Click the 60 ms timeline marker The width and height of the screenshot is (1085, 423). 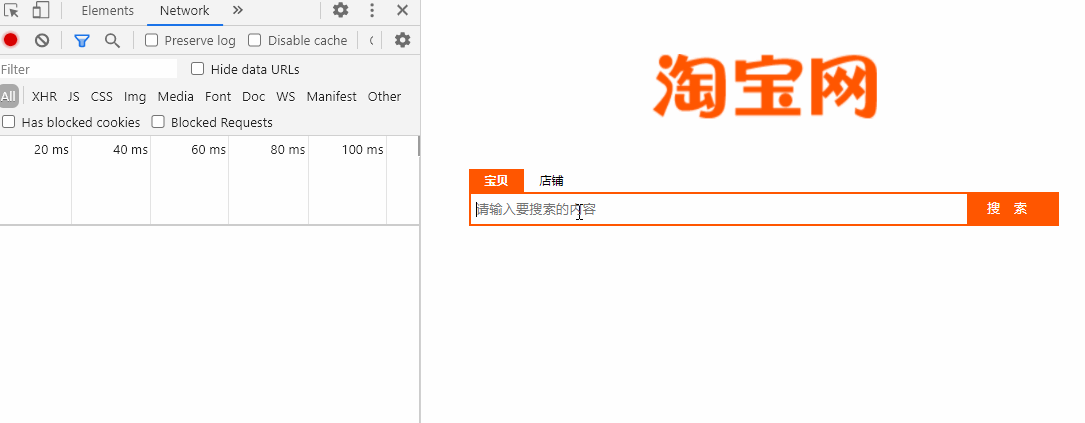tap(208, 150)
